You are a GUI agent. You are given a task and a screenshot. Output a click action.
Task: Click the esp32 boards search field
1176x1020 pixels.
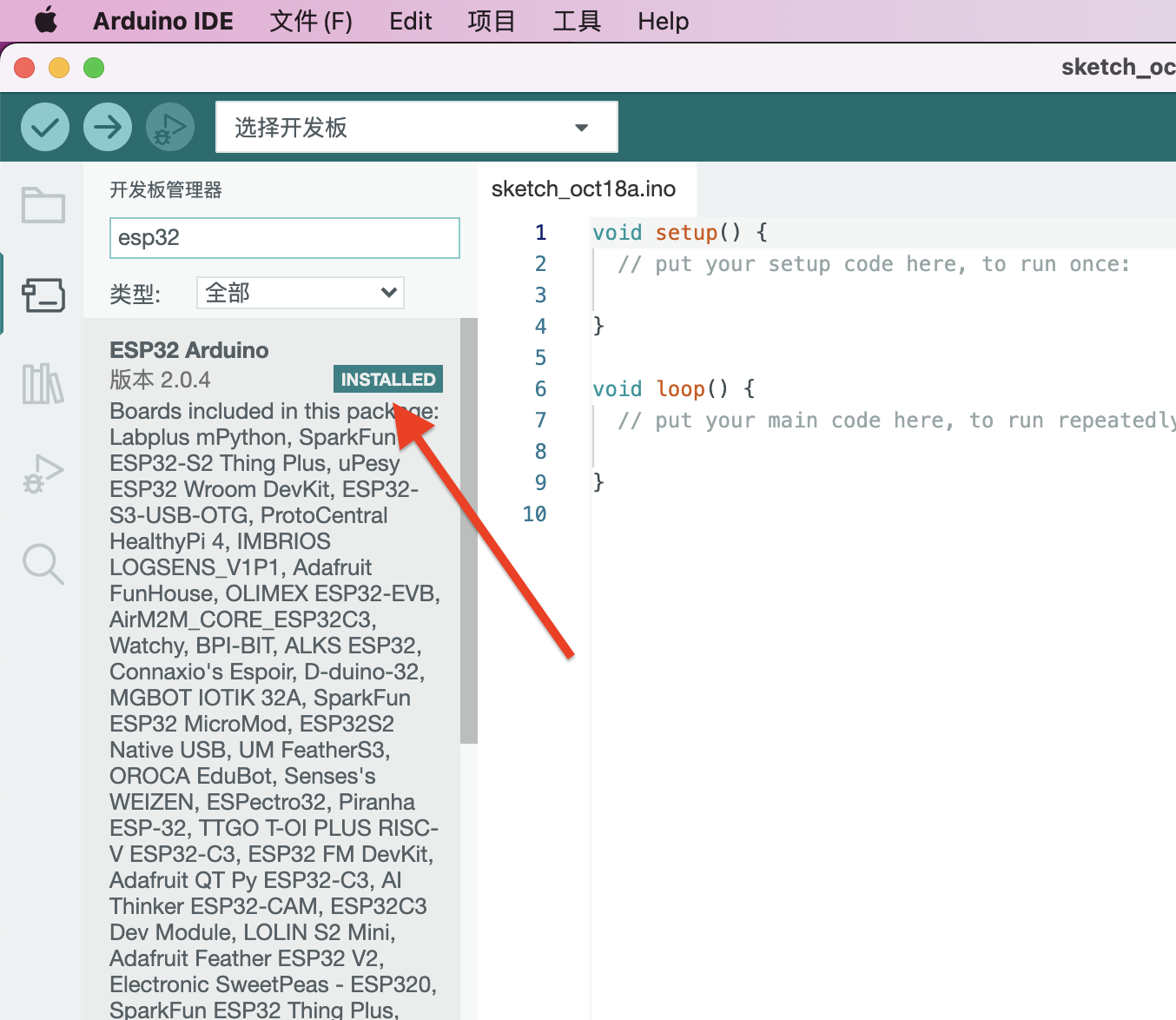(285, 238)
